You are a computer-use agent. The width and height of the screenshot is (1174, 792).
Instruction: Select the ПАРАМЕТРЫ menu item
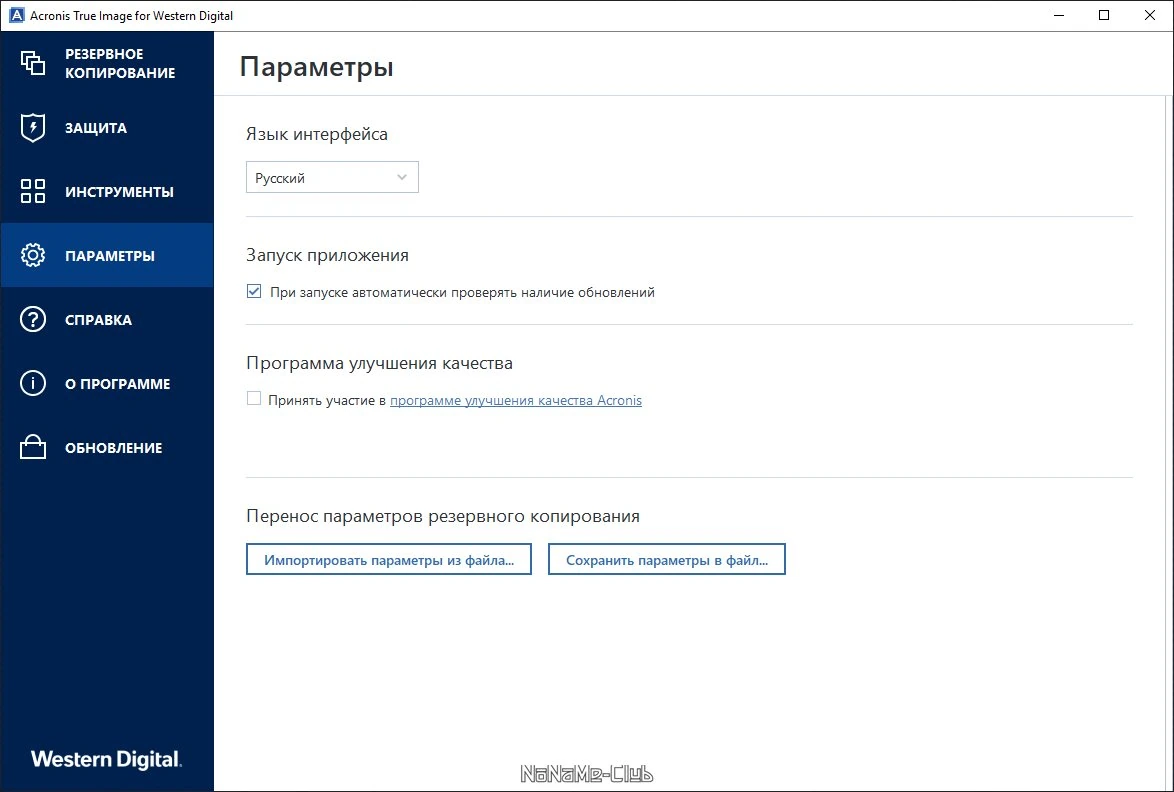107,255
